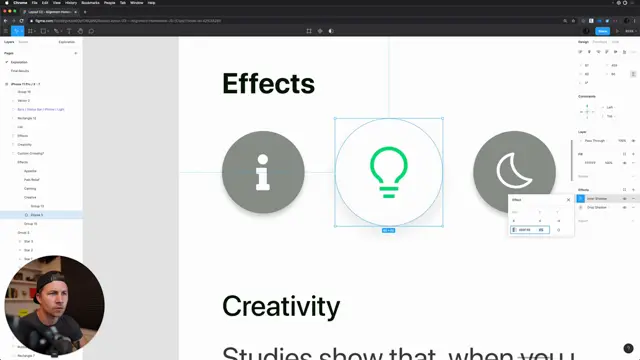640x360 pixels.
Task: Click the Edit object icon in top toolbar
Action: click(x=309, y=31)
